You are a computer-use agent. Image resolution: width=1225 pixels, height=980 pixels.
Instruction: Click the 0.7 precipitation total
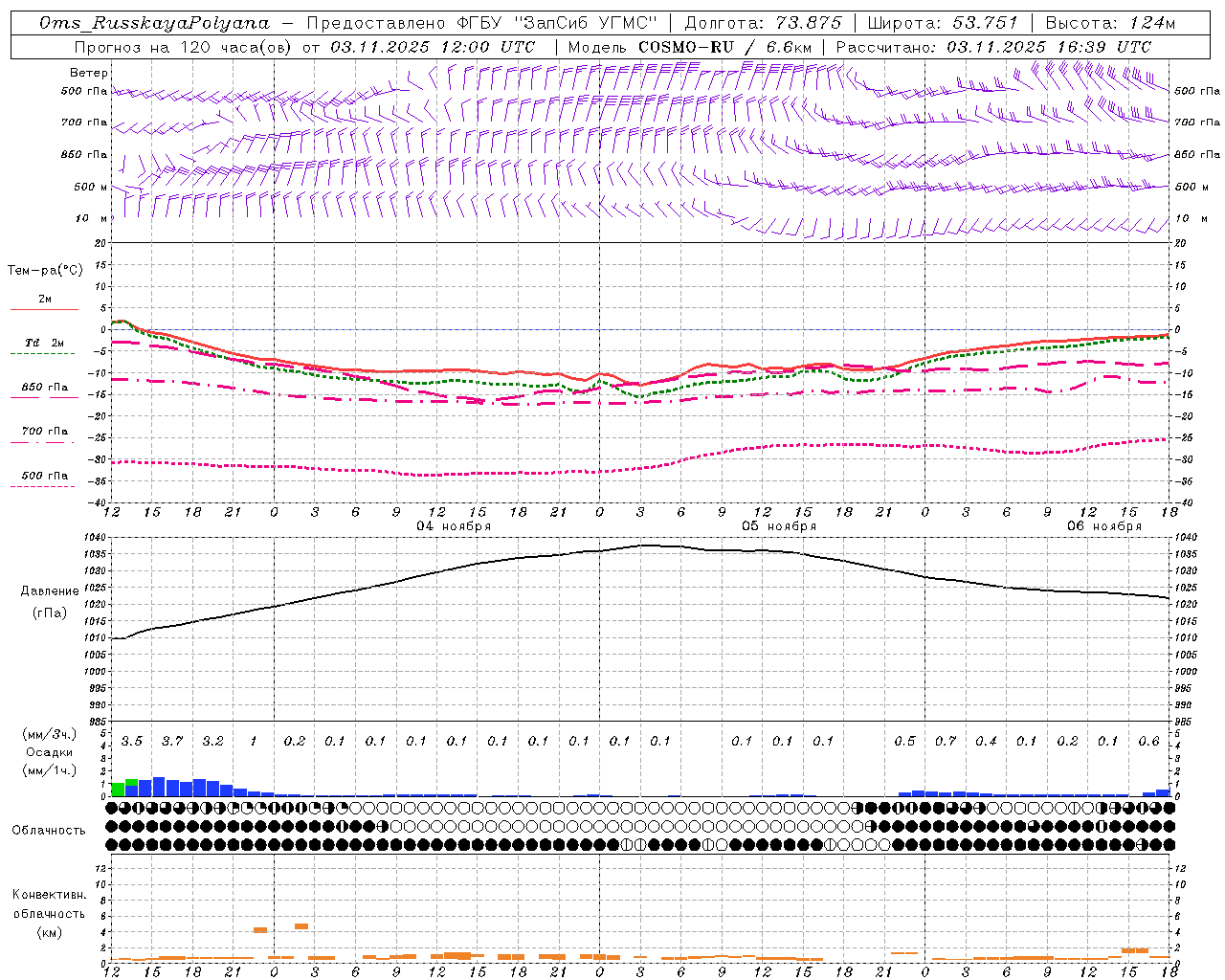(946, 742)
